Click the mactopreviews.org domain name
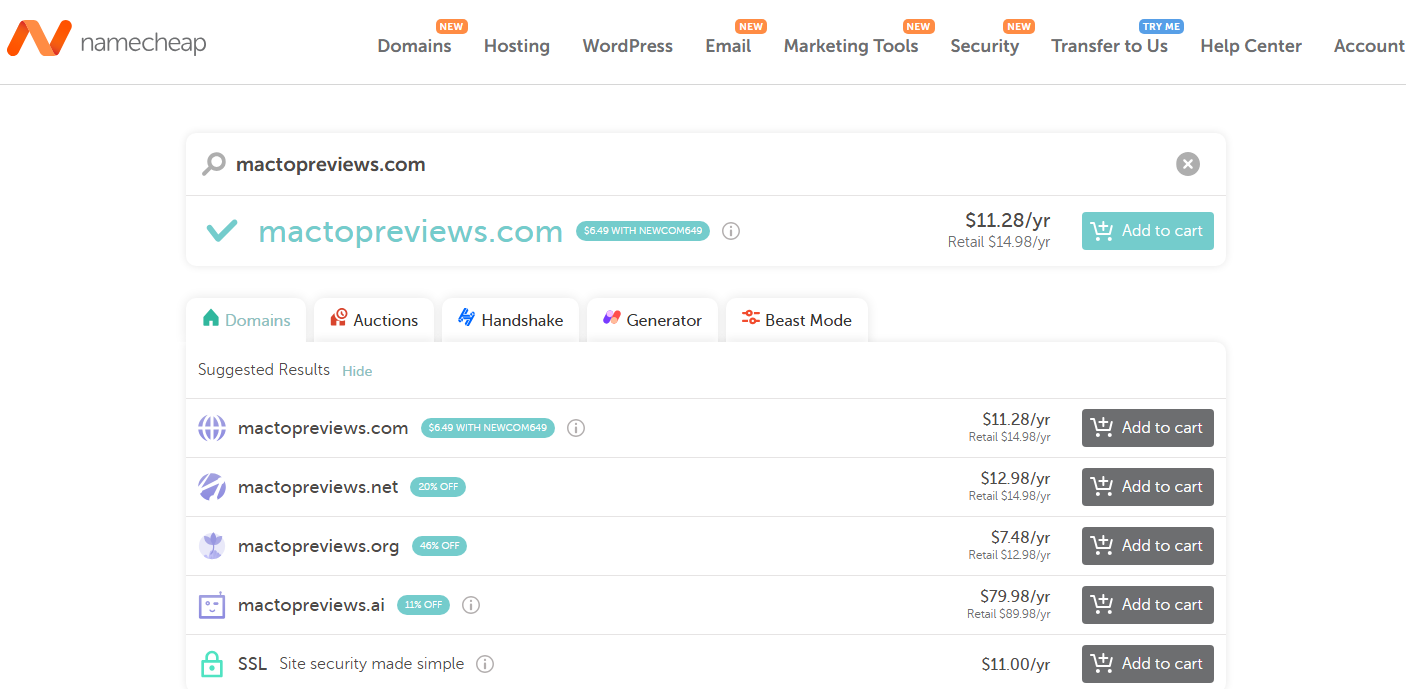 click(x=318, y=546)
